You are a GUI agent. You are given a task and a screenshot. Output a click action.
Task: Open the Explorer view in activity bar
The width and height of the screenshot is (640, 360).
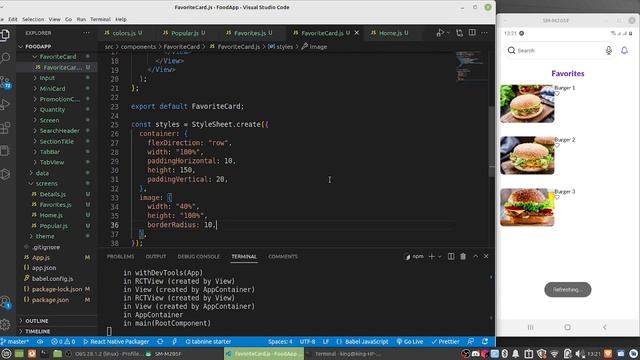5,35
